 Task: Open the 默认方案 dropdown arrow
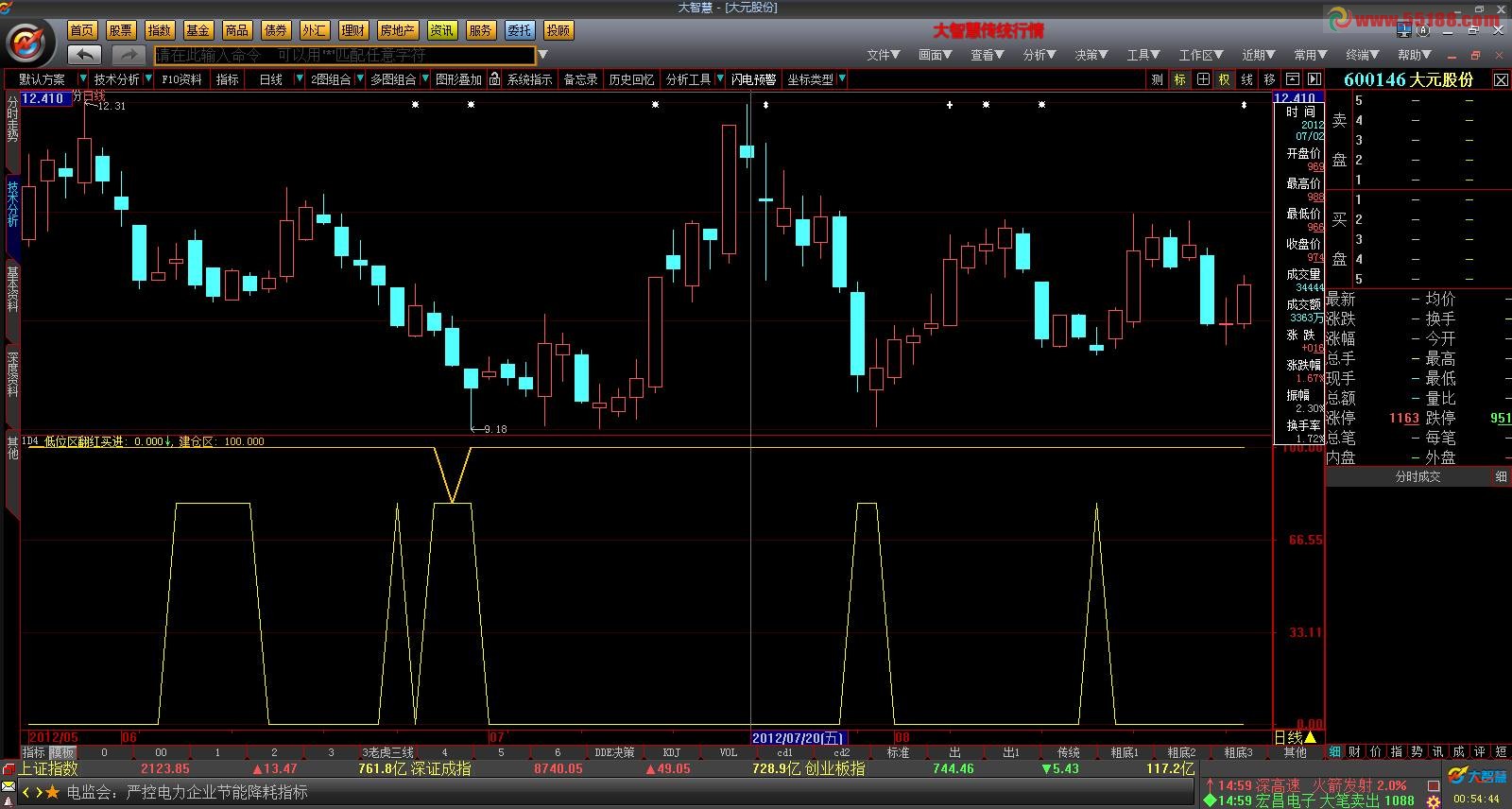pyautogui.click(x=83, y=79)
